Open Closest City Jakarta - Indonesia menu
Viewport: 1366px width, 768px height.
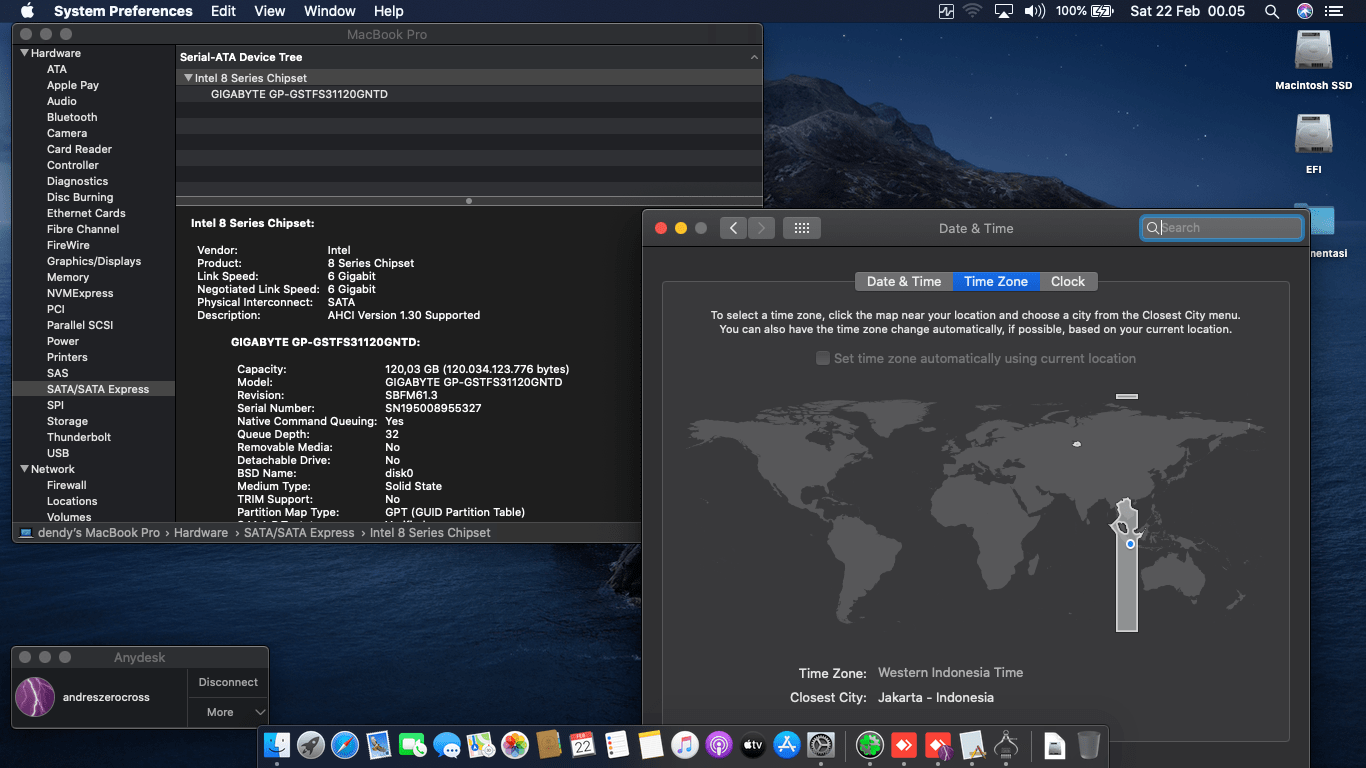[x=936, y=697]
